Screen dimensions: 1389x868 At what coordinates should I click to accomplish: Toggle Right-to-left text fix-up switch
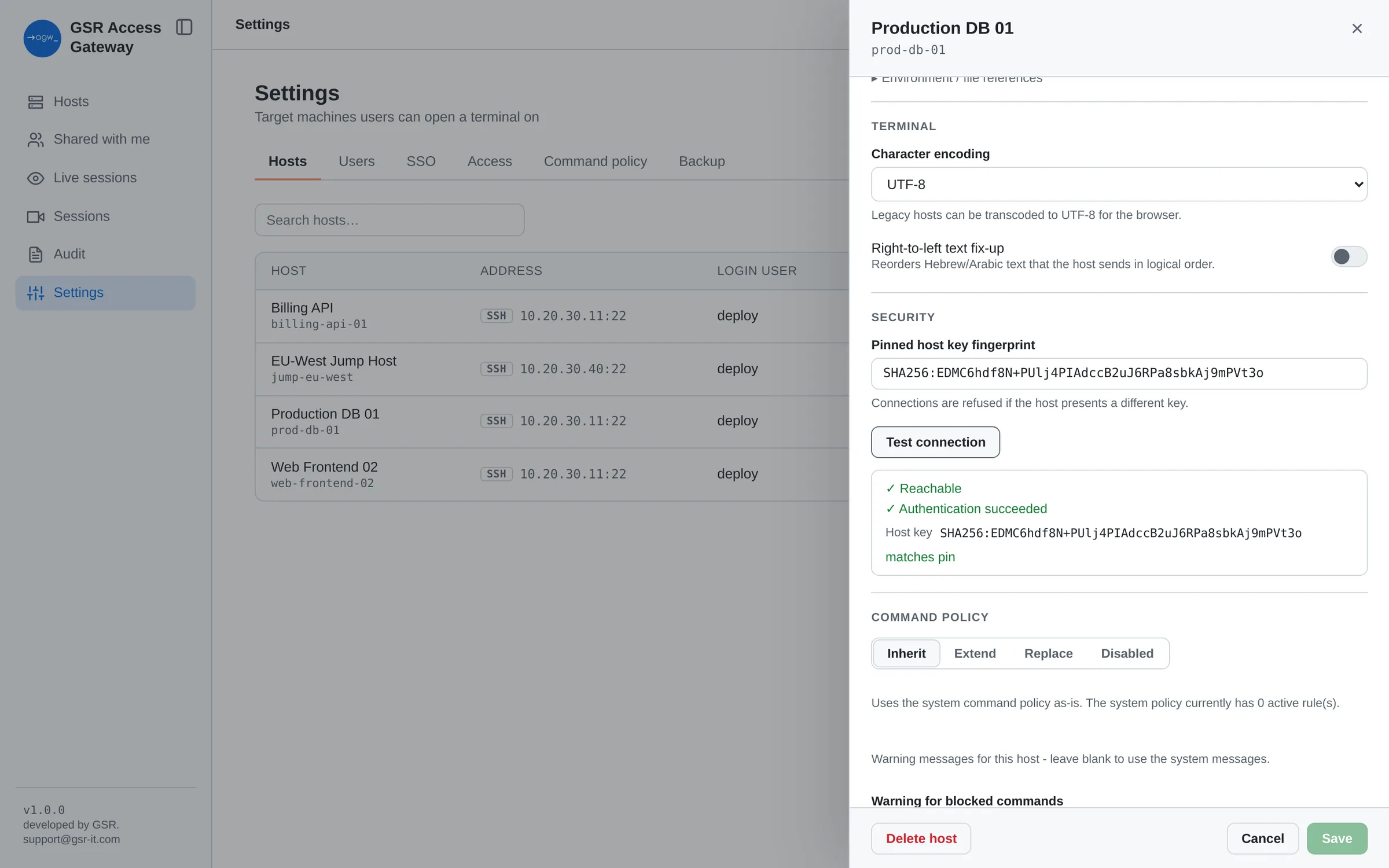tap(1348, 256)
